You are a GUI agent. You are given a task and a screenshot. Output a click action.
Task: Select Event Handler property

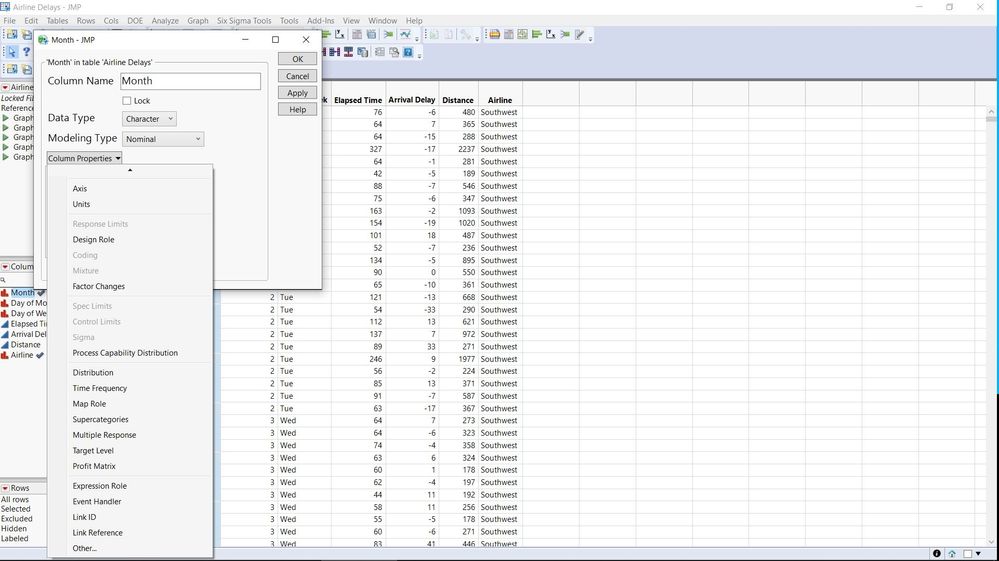tap(97, 502)
